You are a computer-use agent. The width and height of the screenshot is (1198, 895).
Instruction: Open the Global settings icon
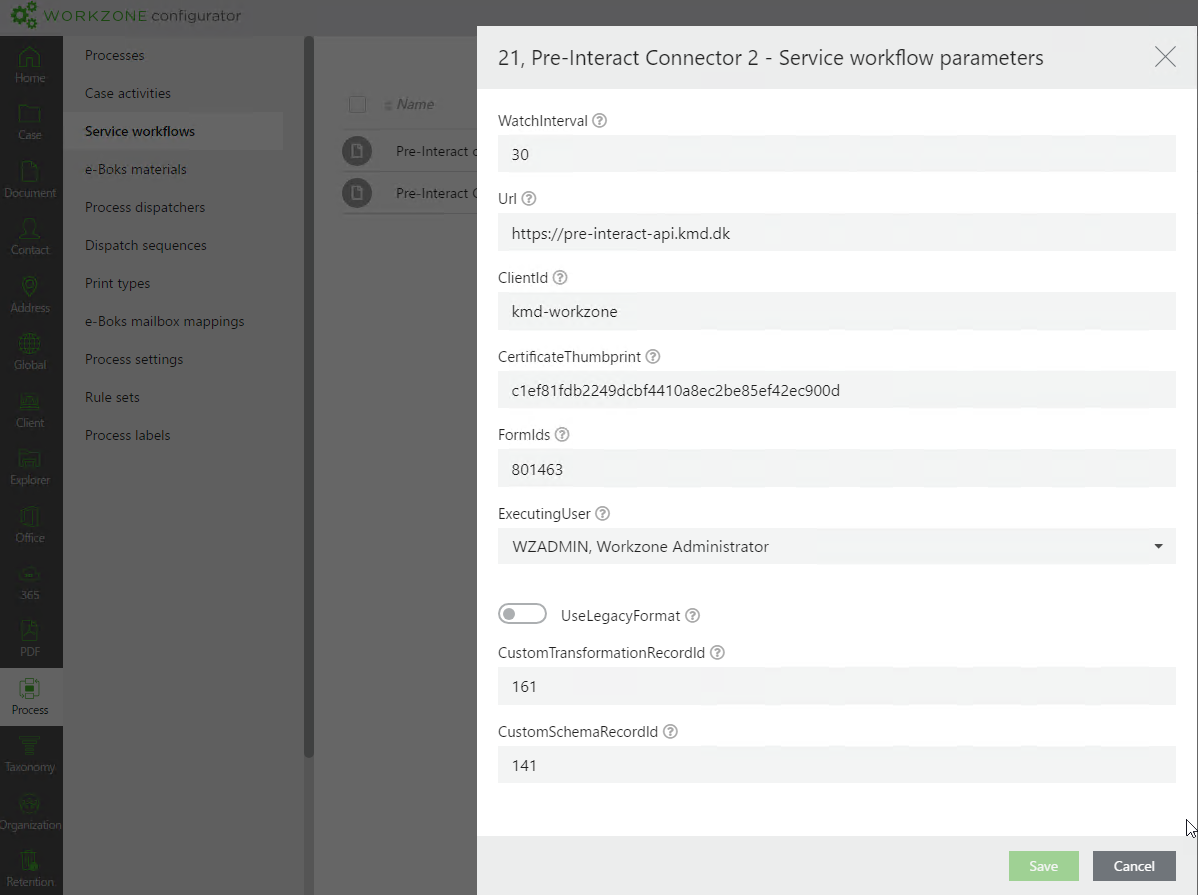coord(30,351)
